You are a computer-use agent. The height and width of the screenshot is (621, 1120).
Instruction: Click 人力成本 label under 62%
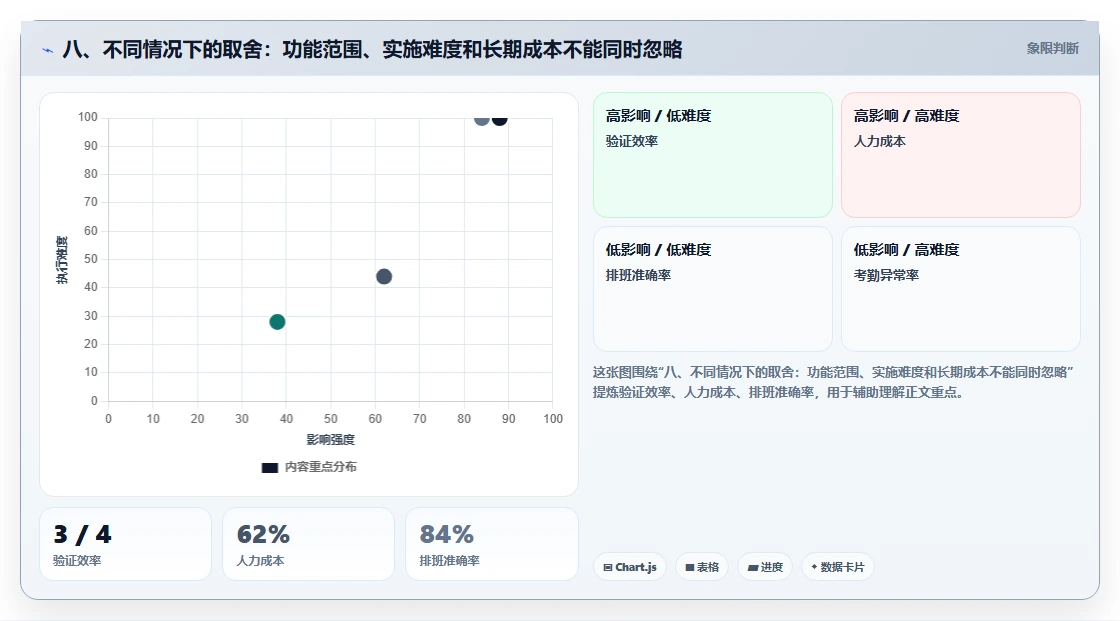[x=261, y=561]
